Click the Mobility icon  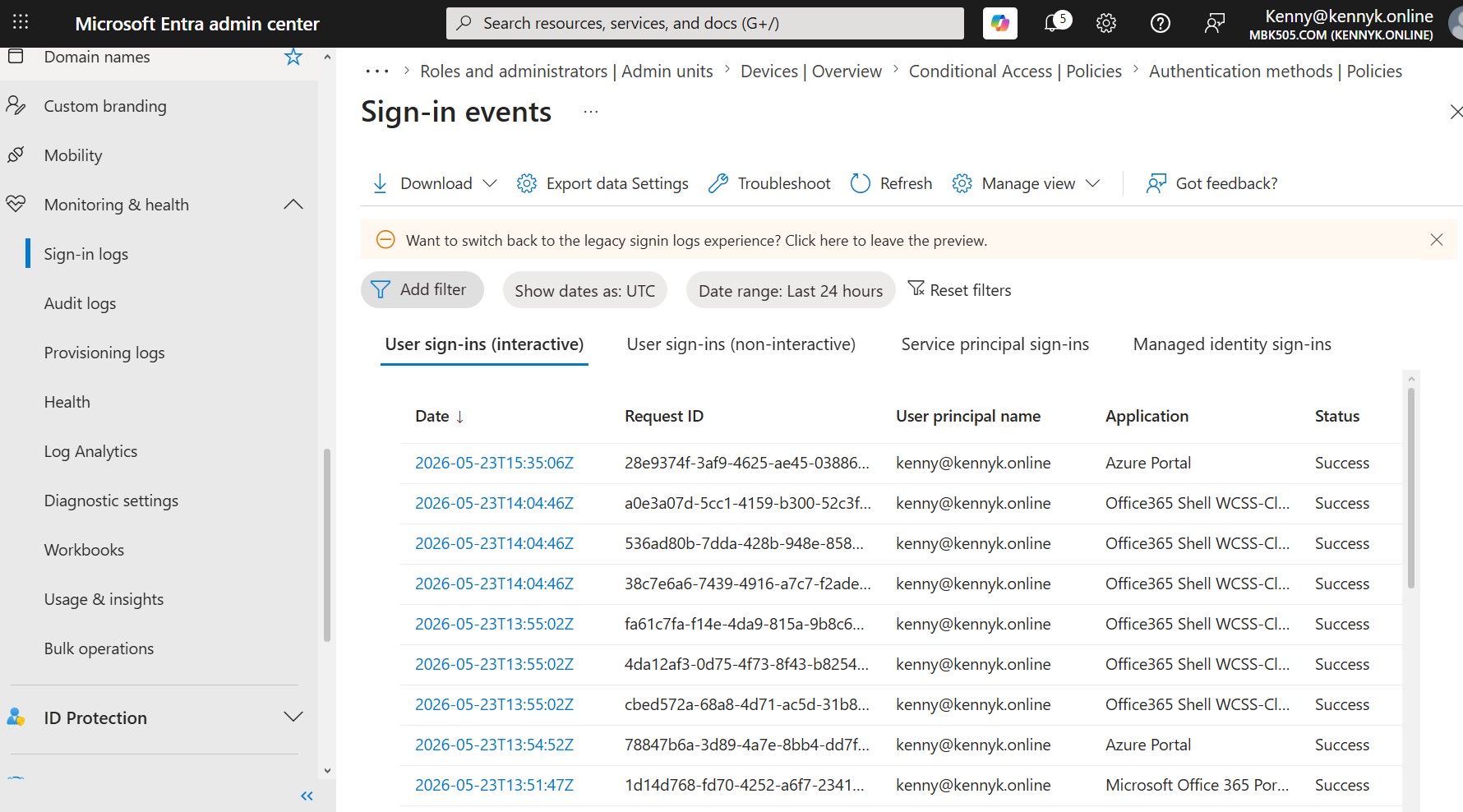[15, 155]
